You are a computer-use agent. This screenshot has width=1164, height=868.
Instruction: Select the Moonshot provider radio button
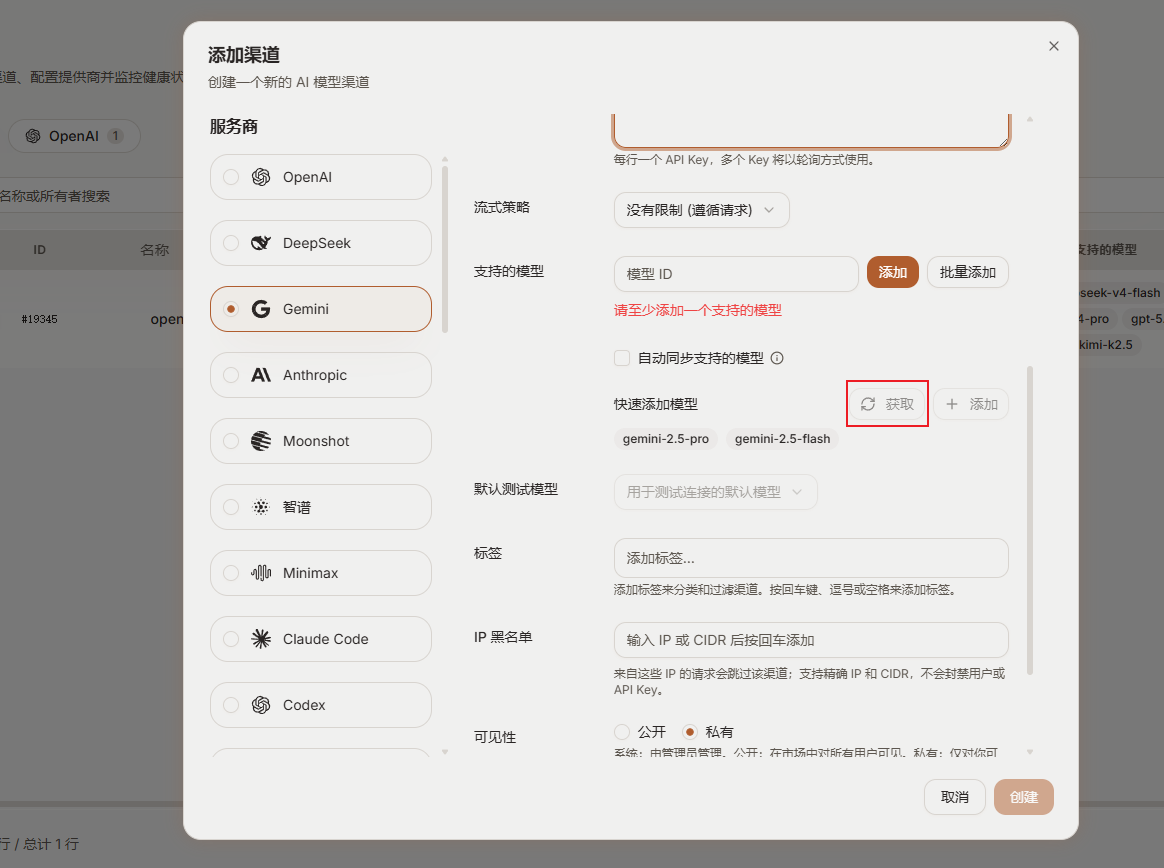231,441
